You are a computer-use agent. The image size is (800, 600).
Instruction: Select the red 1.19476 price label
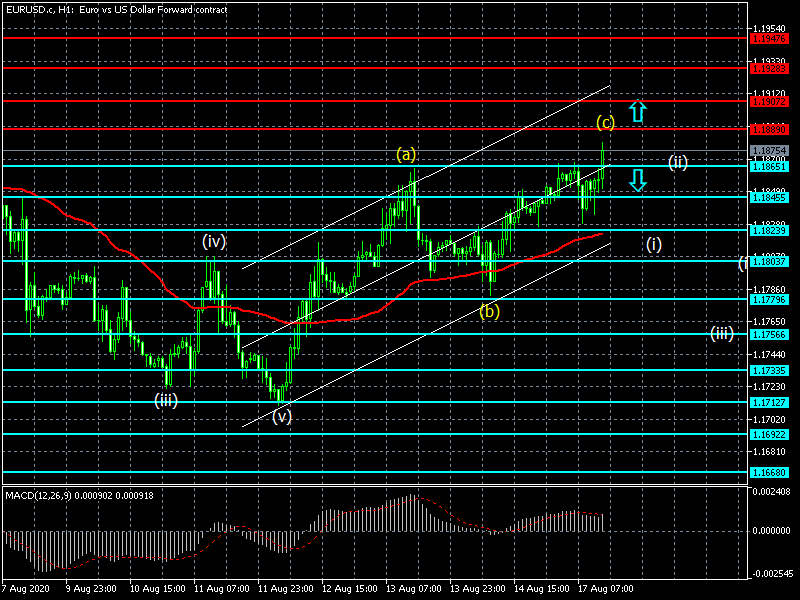(769, 39)
